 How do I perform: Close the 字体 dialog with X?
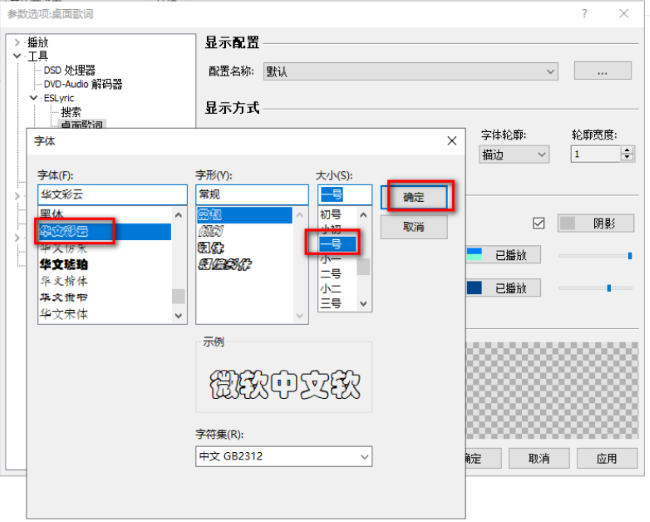pyautogui.click(x=451, y=141)
